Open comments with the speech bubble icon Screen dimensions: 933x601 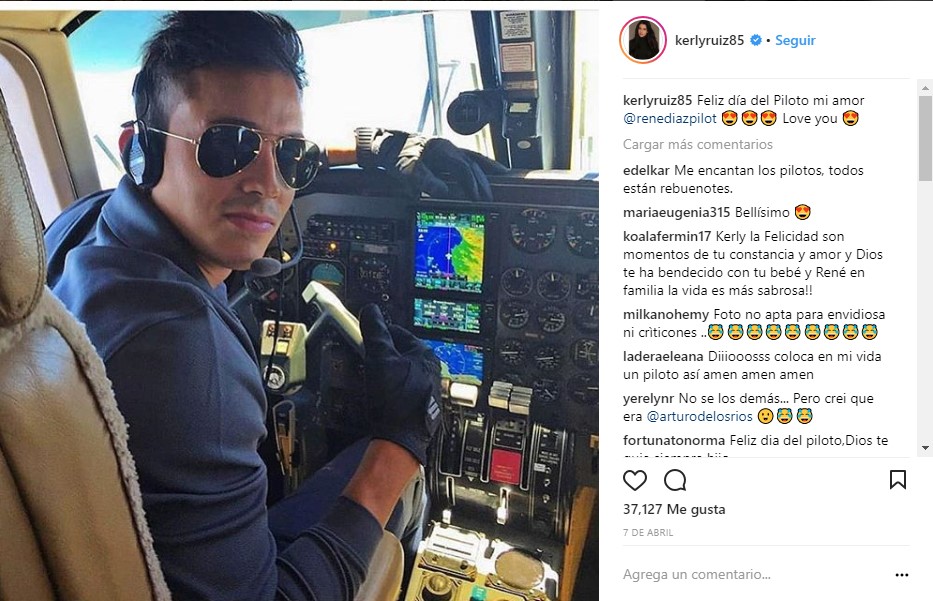[675, 480]
